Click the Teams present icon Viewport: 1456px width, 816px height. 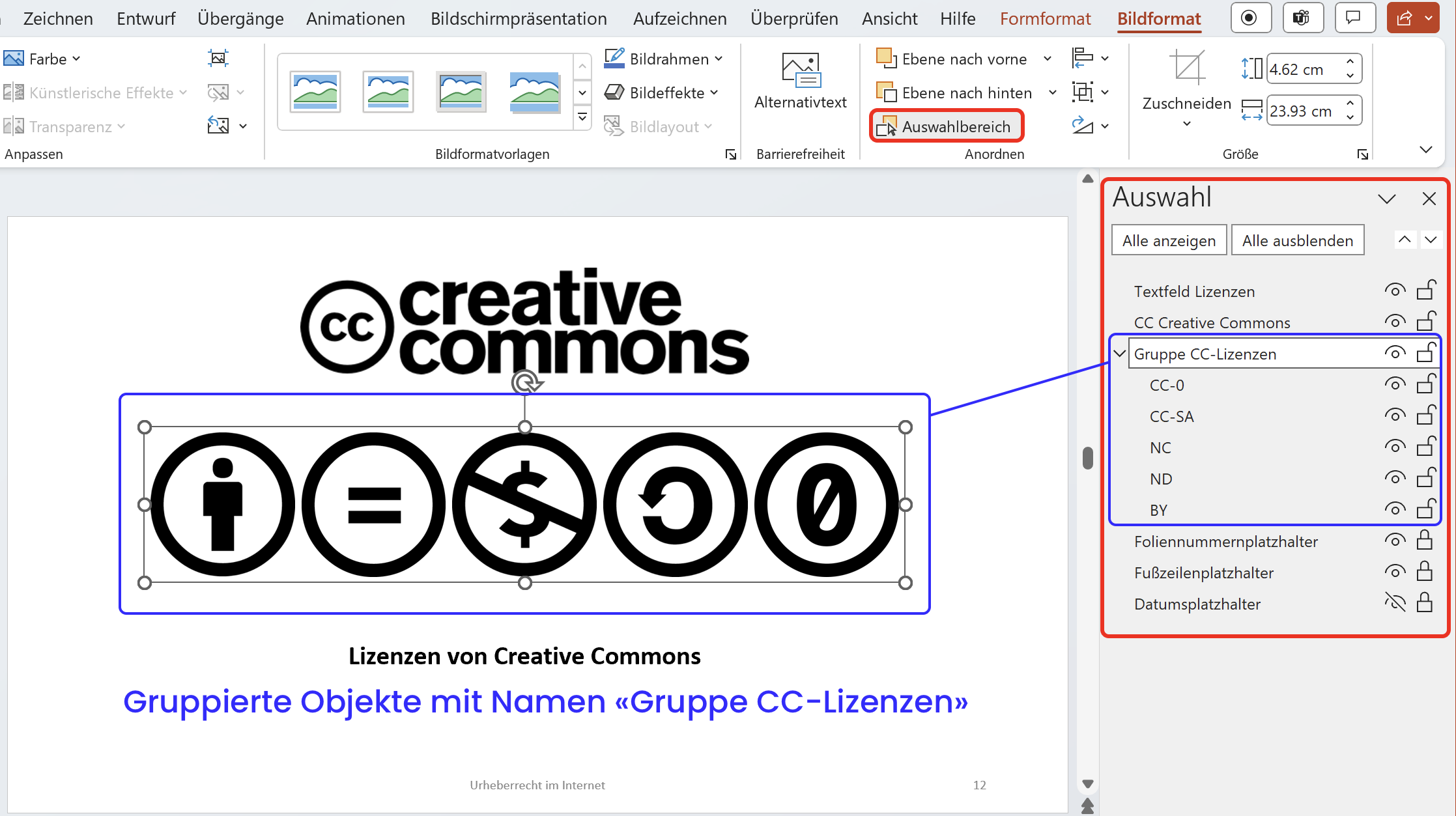1303,18
